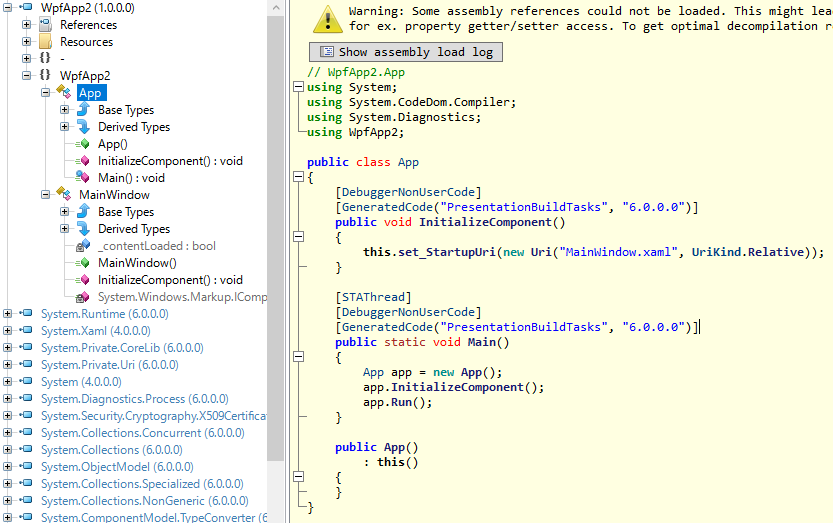Collapse the WpfApp2 namespace node
Viewport: 833px width, 523px height.
point(27,75)
